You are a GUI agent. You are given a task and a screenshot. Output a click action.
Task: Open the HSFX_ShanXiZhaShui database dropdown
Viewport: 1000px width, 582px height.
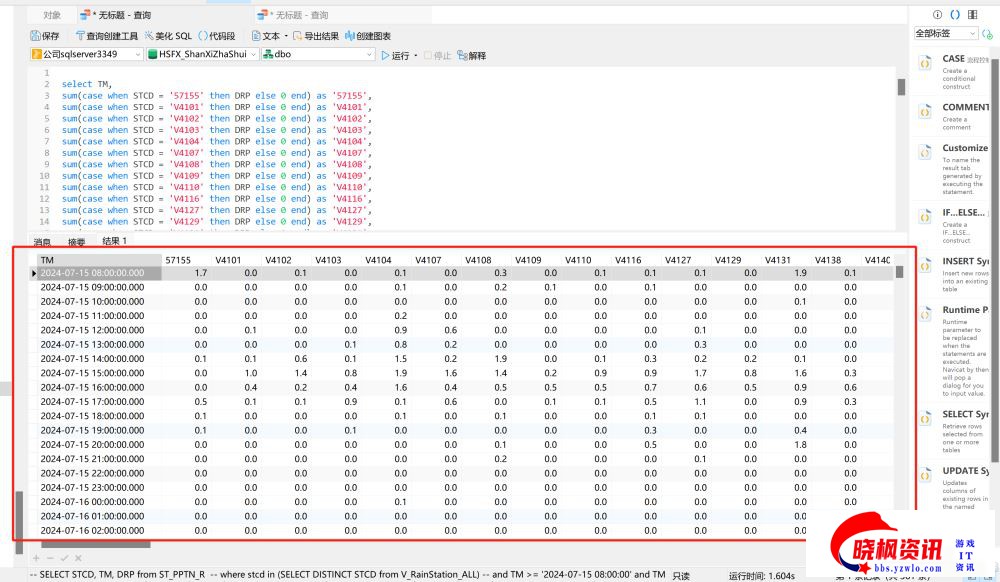coord(202,55)
